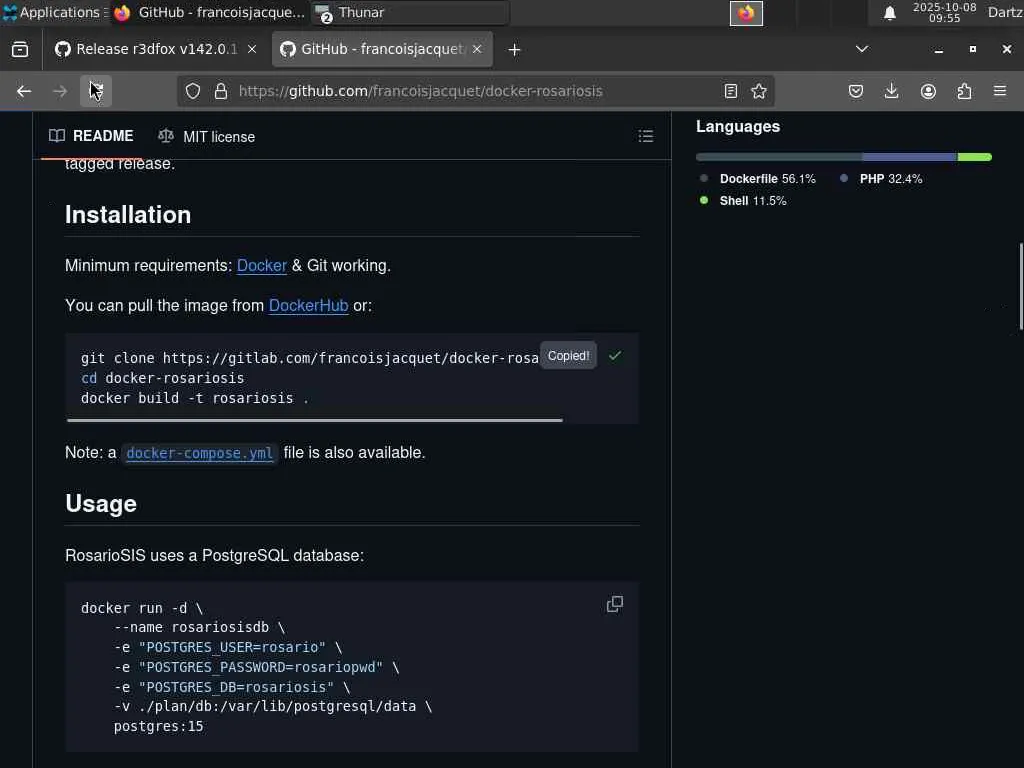Click the POSTGRES_USER=rosario line
This screenshot has width=1024, height=768.
point(228,647)
